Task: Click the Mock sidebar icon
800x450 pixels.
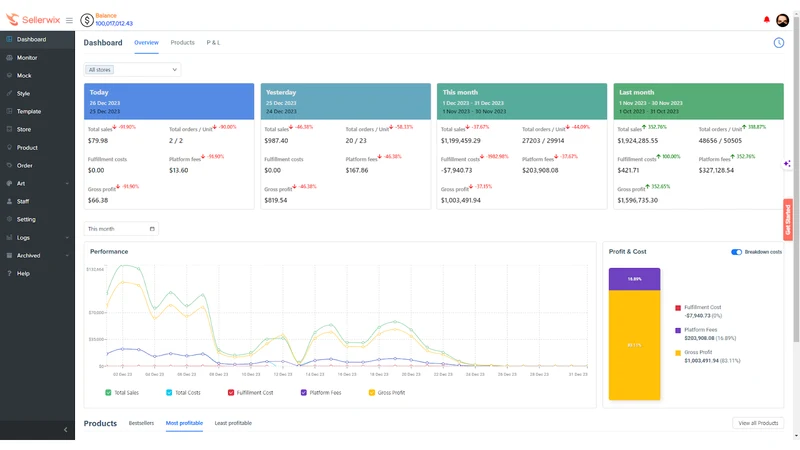Action: (x=9, y=76)
